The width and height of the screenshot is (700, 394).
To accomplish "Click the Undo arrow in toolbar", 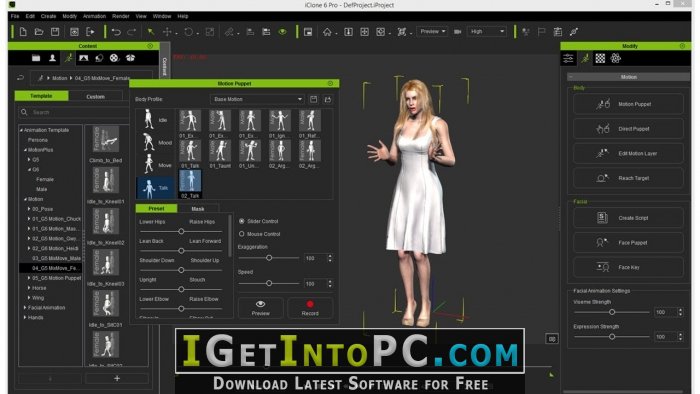I will [116, 32].
